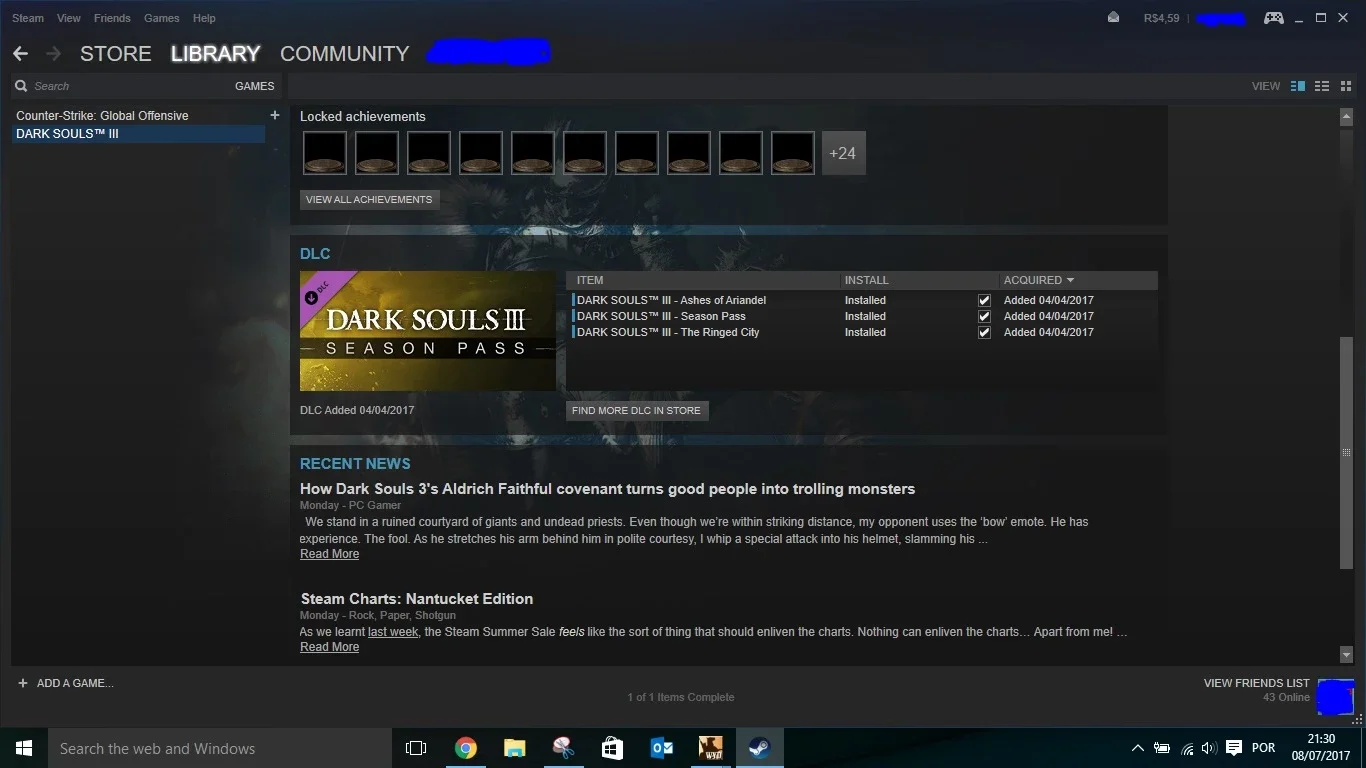Open Steam Charts: Nantucket Edition headline

coord(417,599)
